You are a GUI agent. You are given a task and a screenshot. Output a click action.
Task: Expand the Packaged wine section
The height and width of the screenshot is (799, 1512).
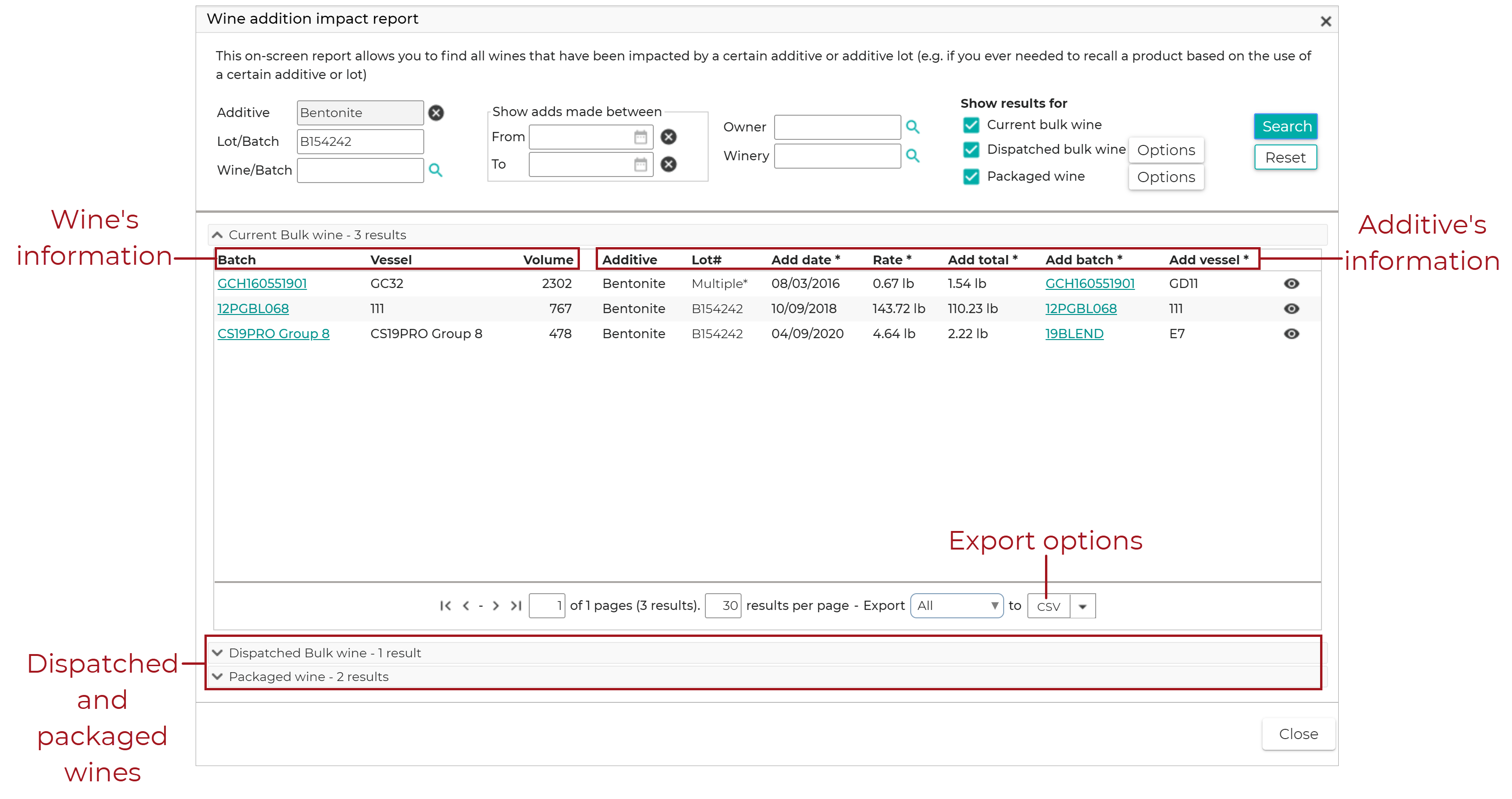click(x=217, y=676)
